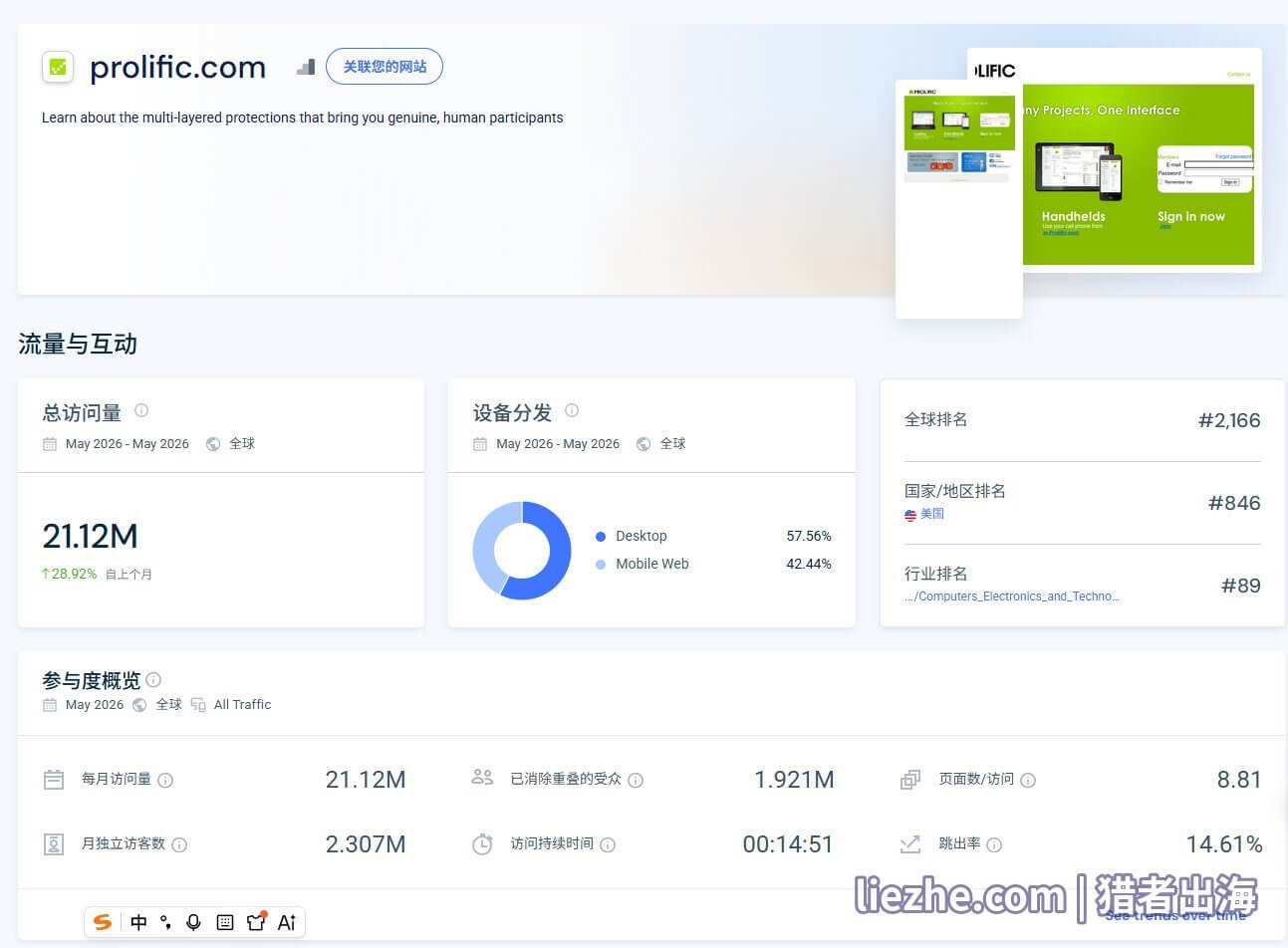
Task: Open the 美国 country rank link
Action: coord(932,514)
